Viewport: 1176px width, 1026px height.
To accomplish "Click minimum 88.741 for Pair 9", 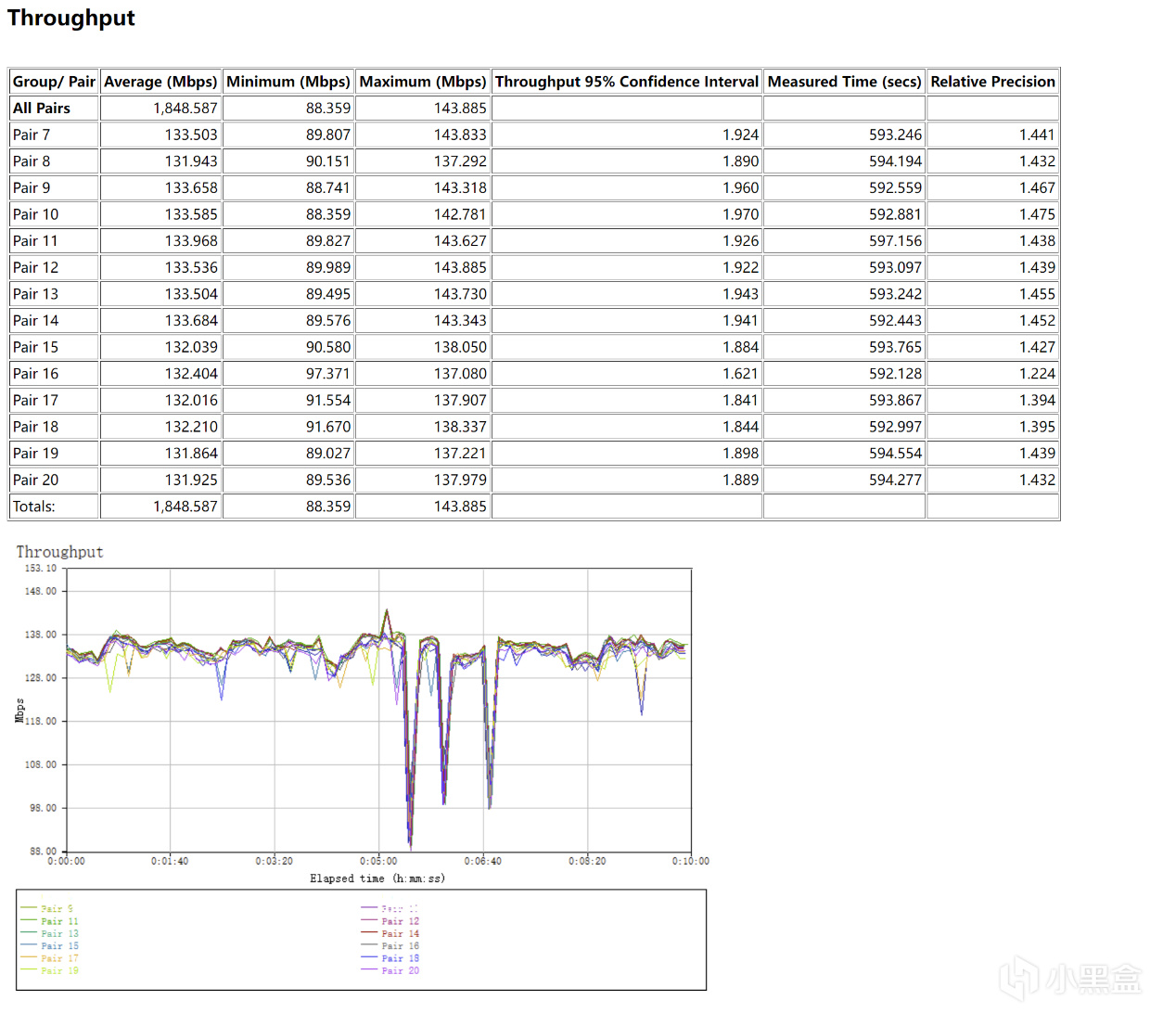I will point(328,187).
